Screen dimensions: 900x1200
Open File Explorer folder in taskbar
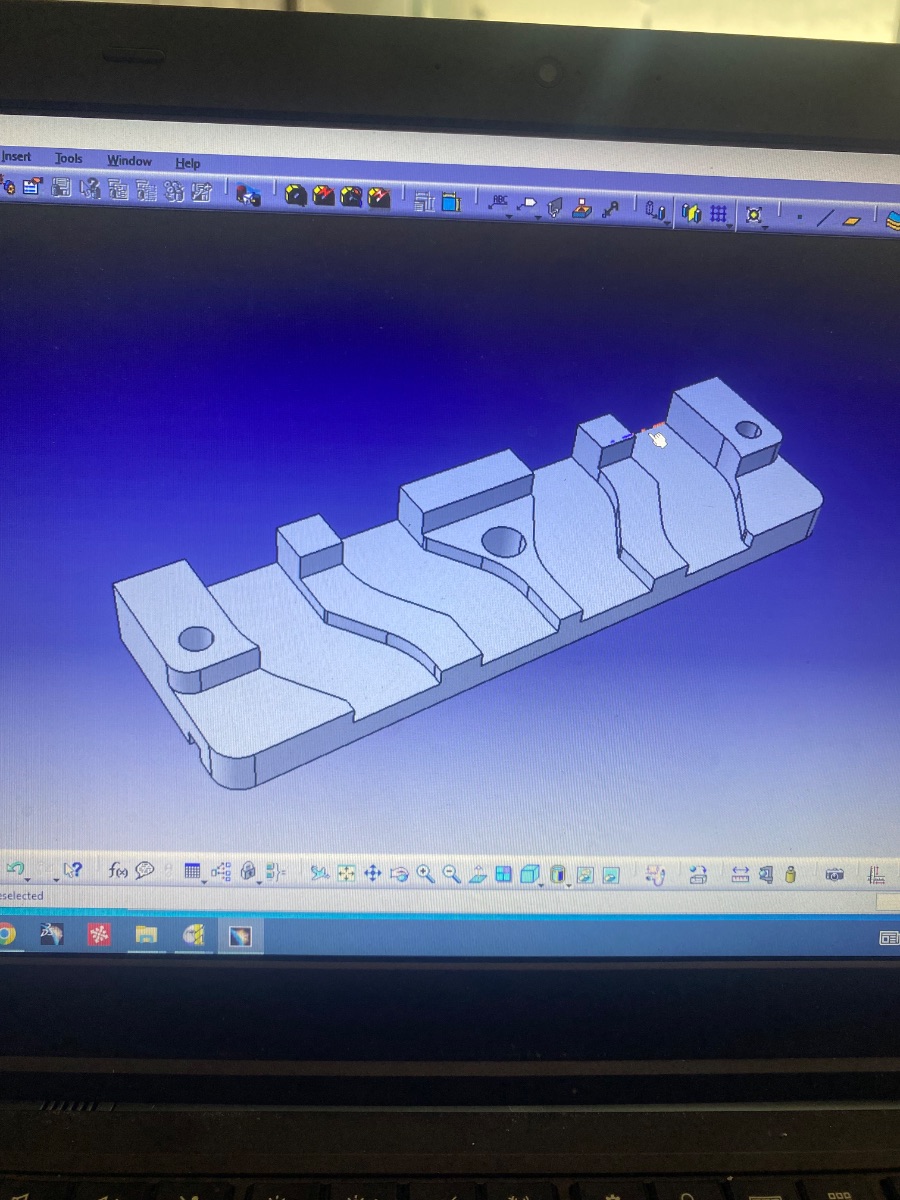[x=146, y=935]
